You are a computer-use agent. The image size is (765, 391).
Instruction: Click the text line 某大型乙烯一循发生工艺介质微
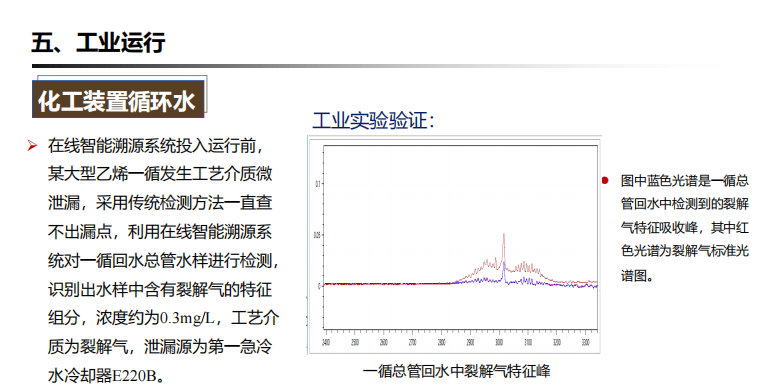coord(160,174)
